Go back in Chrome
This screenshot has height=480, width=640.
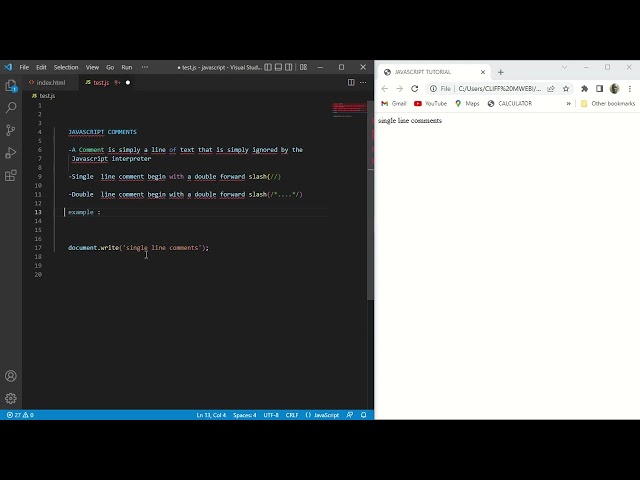[384, 89]
